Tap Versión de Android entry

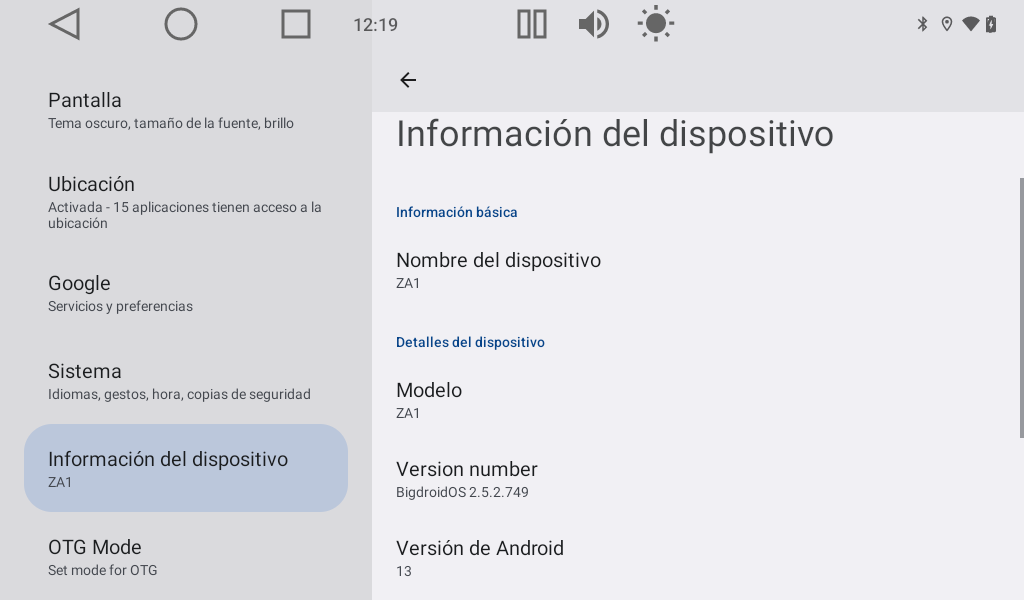click(x=696, y=558)
